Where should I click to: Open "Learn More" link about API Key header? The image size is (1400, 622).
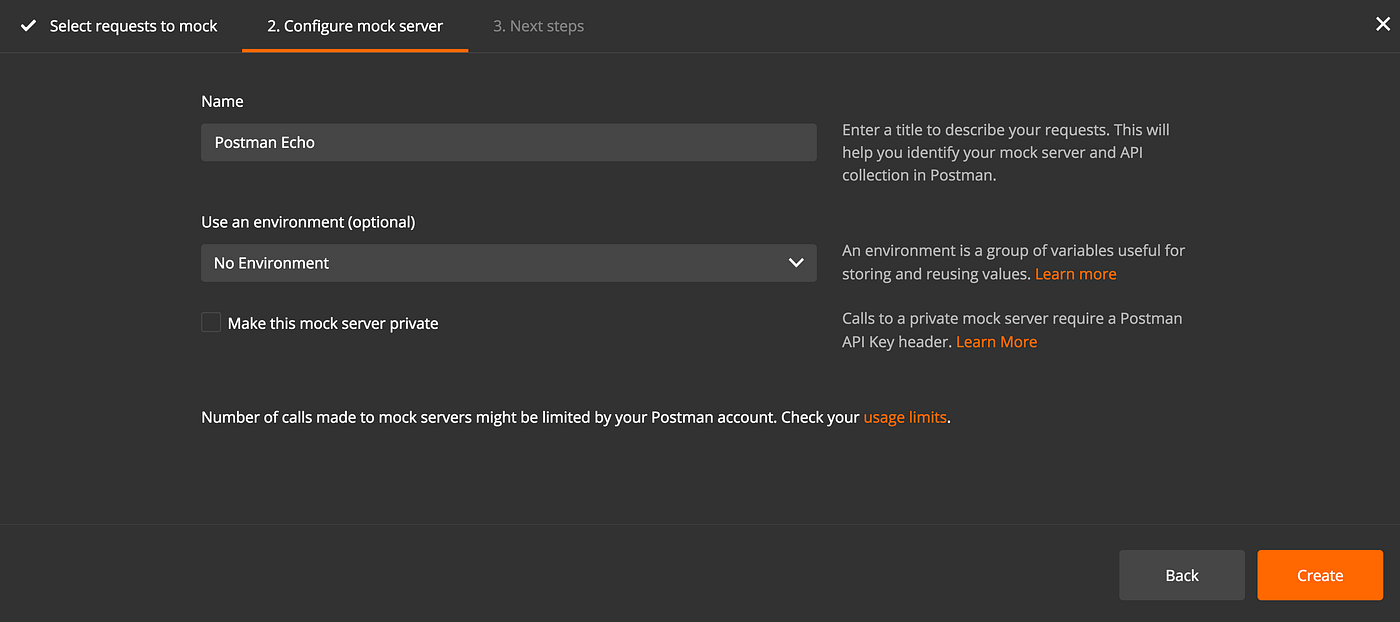click(996, 342)
